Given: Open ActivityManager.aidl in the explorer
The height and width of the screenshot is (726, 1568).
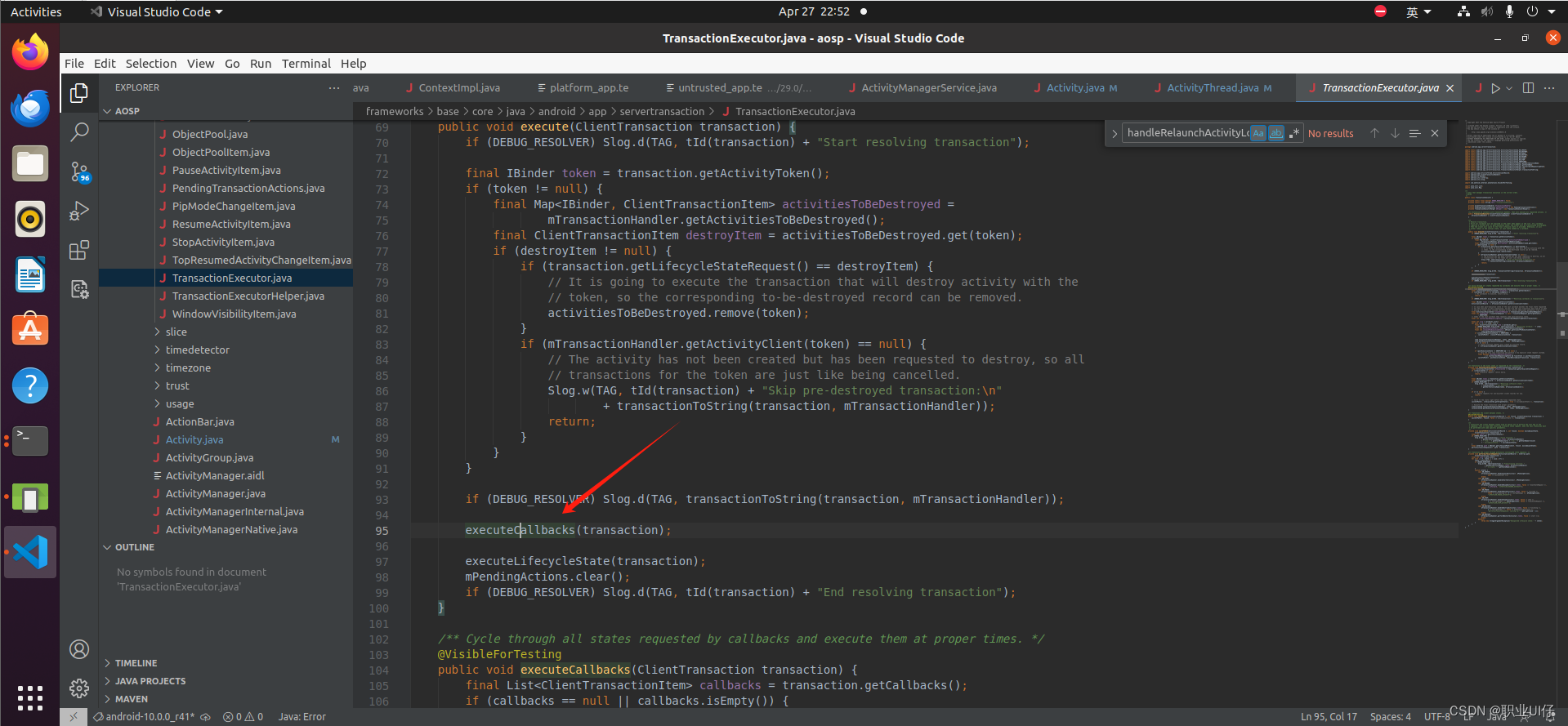Looking at the screenshot, I should point(215,475).
